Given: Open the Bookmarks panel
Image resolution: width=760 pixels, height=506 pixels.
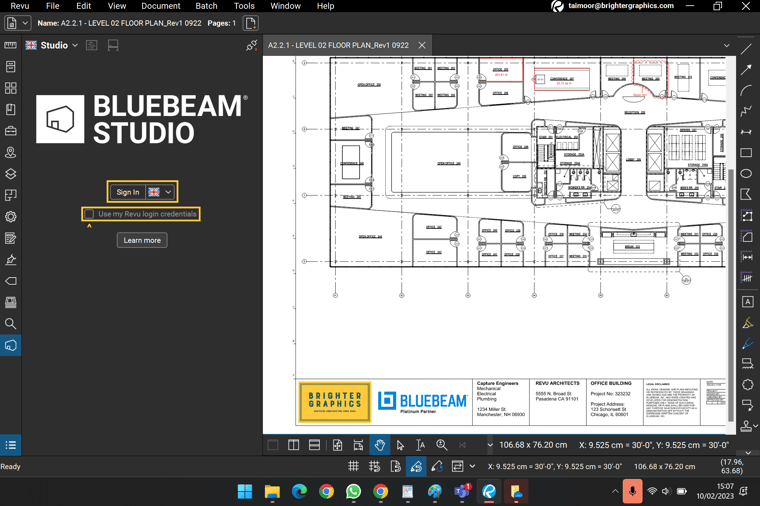Looking at the screenshot, I should [x=10, y=110].
